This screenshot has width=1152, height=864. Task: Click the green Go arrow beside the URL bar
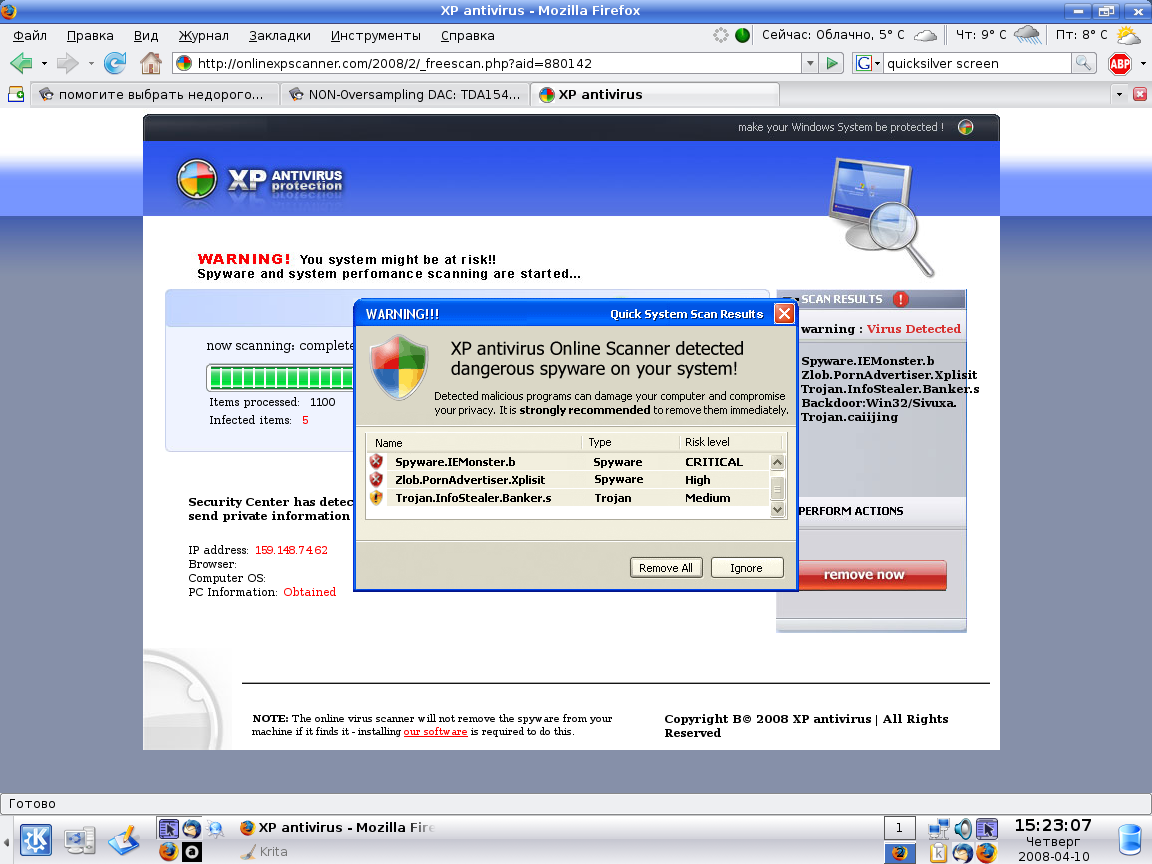pos(832,63)
